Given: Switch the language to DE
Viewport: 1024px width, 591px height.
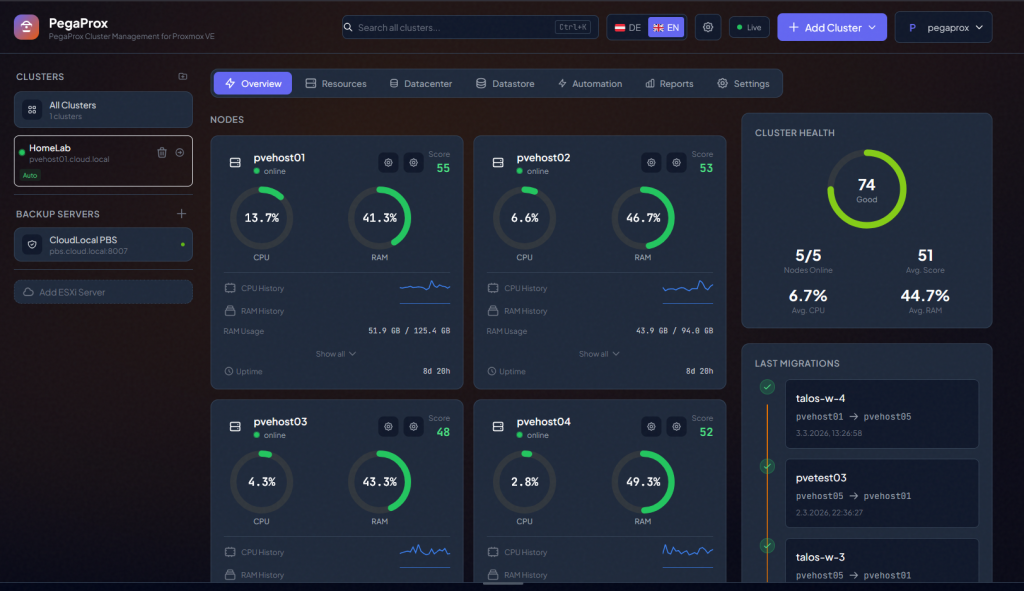Looking at the screenshot, I should [628, 27].
